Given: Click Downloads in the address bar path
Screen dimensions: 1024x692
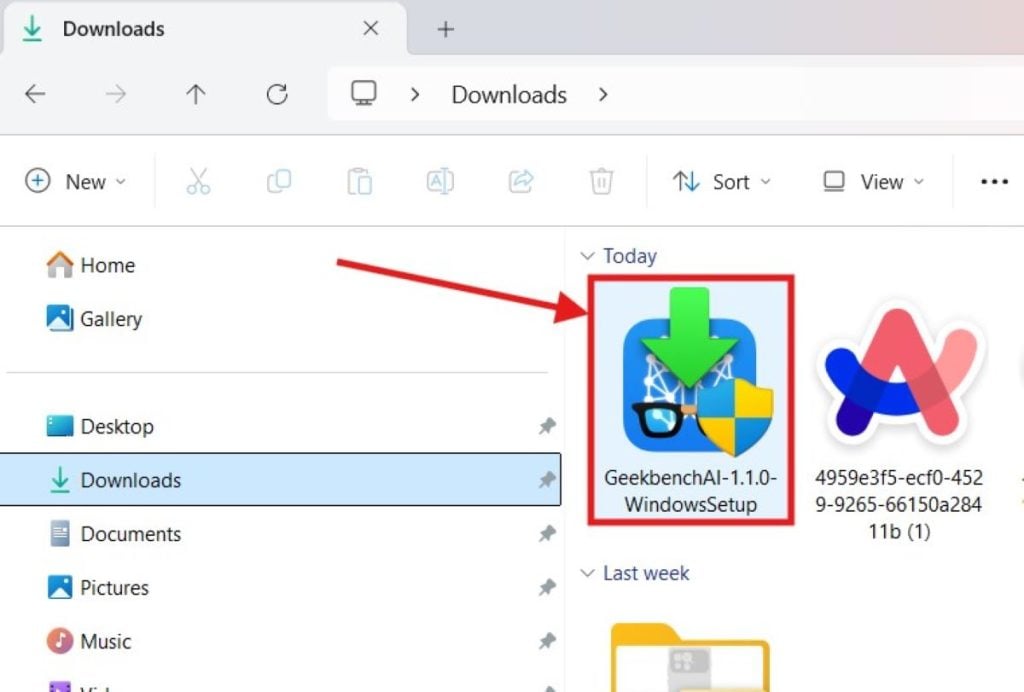Looking at the screenshot, I should [509, 95].
